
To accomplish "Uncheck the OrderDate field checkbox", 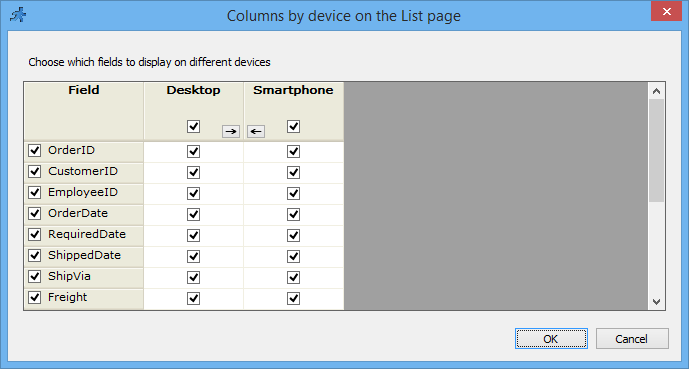I will [34, 213].
